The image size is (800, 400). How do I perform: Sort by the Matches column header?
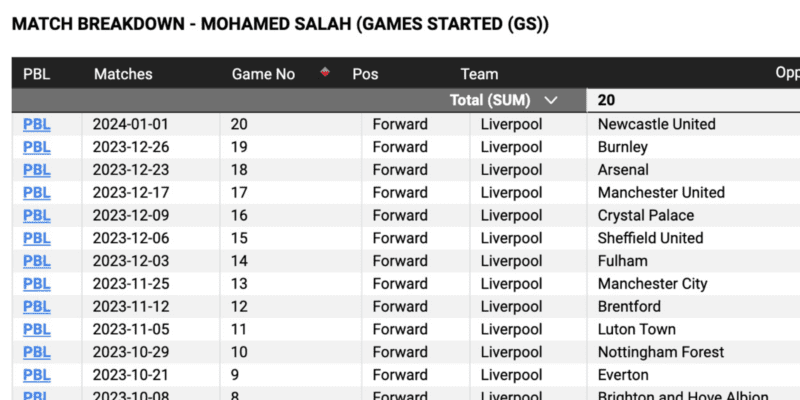click(x=123, y=74)
